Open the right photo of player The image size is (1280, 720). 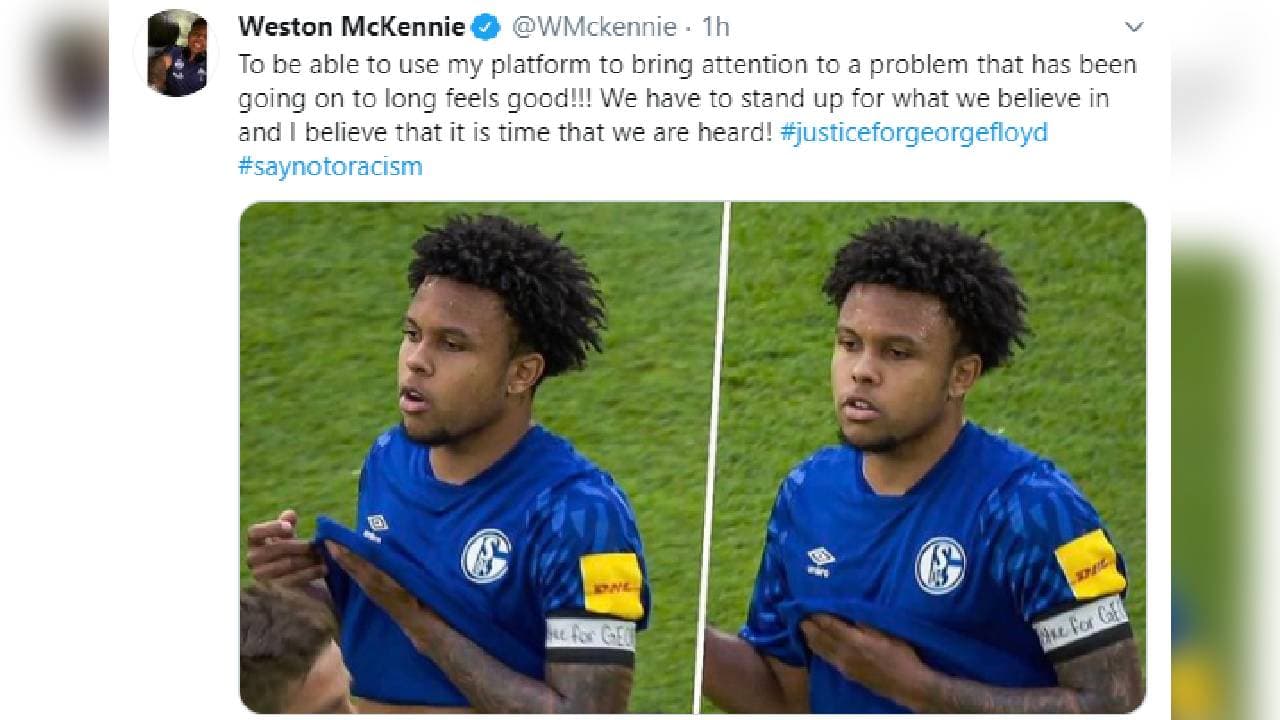937,458
